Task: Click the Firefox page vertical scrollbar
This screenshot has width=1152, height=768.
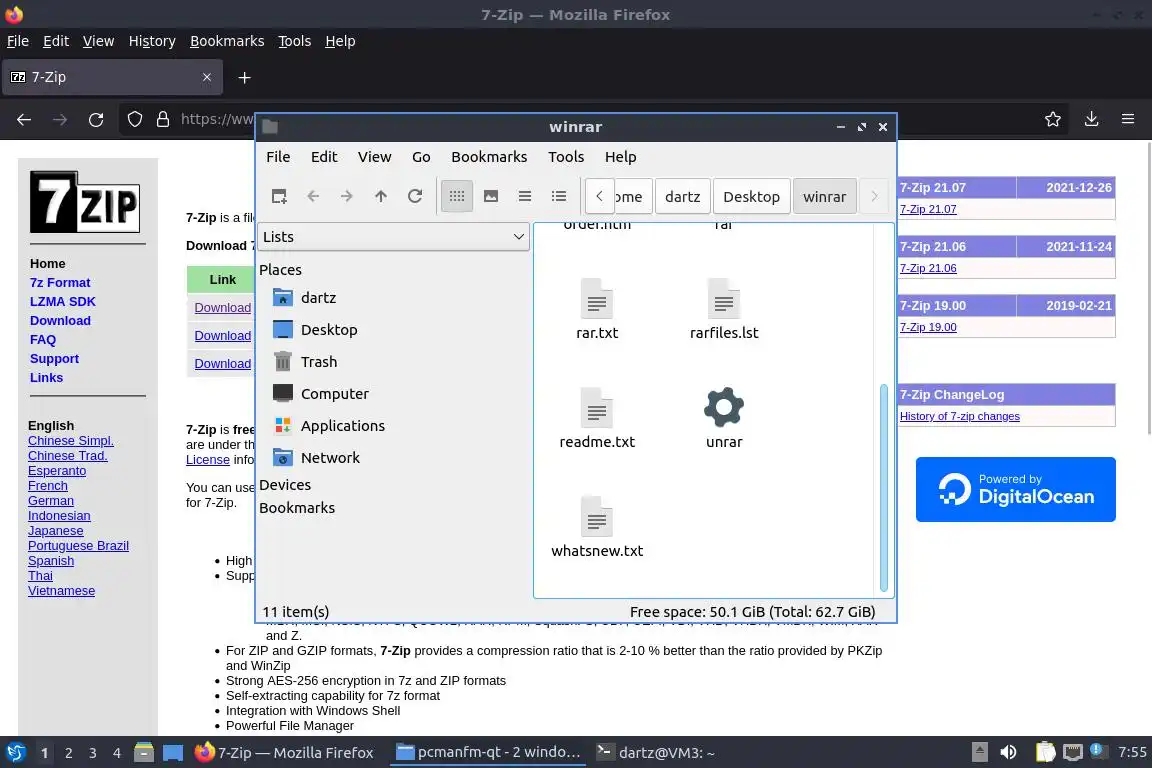Action: (1147, 287)
